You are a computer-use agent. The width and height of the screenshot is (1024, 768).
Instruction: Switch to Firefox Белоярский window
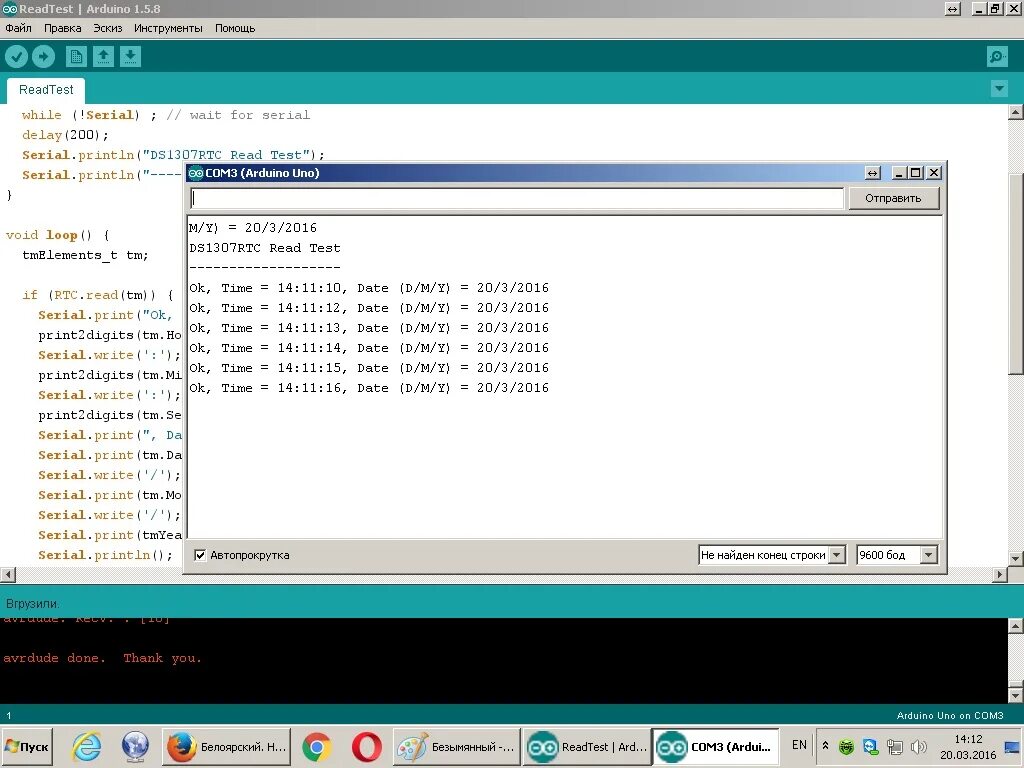(227, 746)
